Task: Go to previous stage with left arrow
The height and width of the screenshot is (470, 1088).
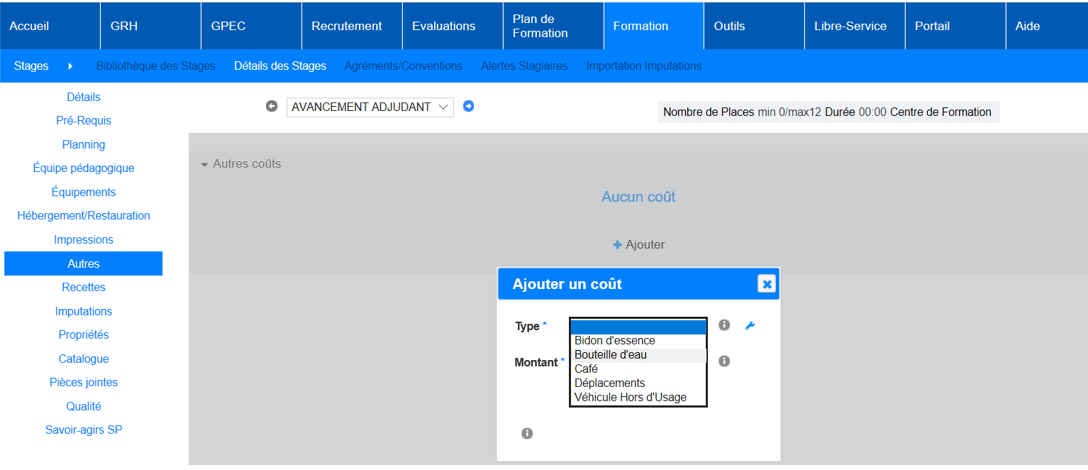Action: pyautogui.click(x=271, y=107)
